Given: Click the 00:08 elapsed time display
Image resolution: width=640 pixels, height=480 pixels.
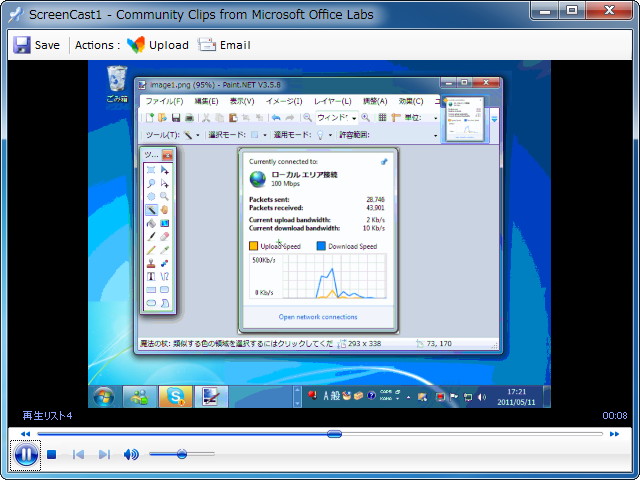Looking at the screenshot, I should (x=615, y=416).
